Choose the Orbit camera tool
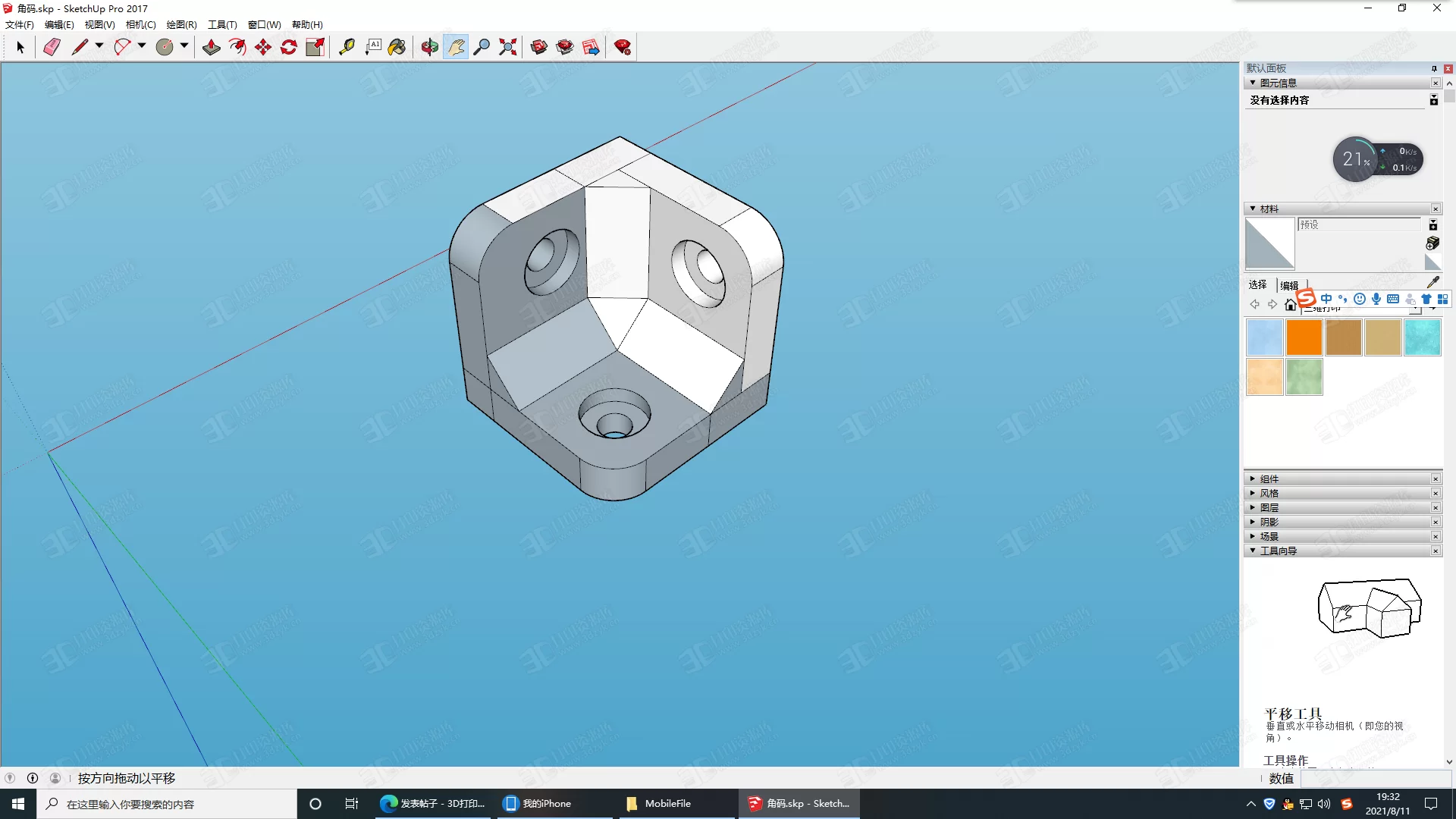 click(x=430, y=47)
